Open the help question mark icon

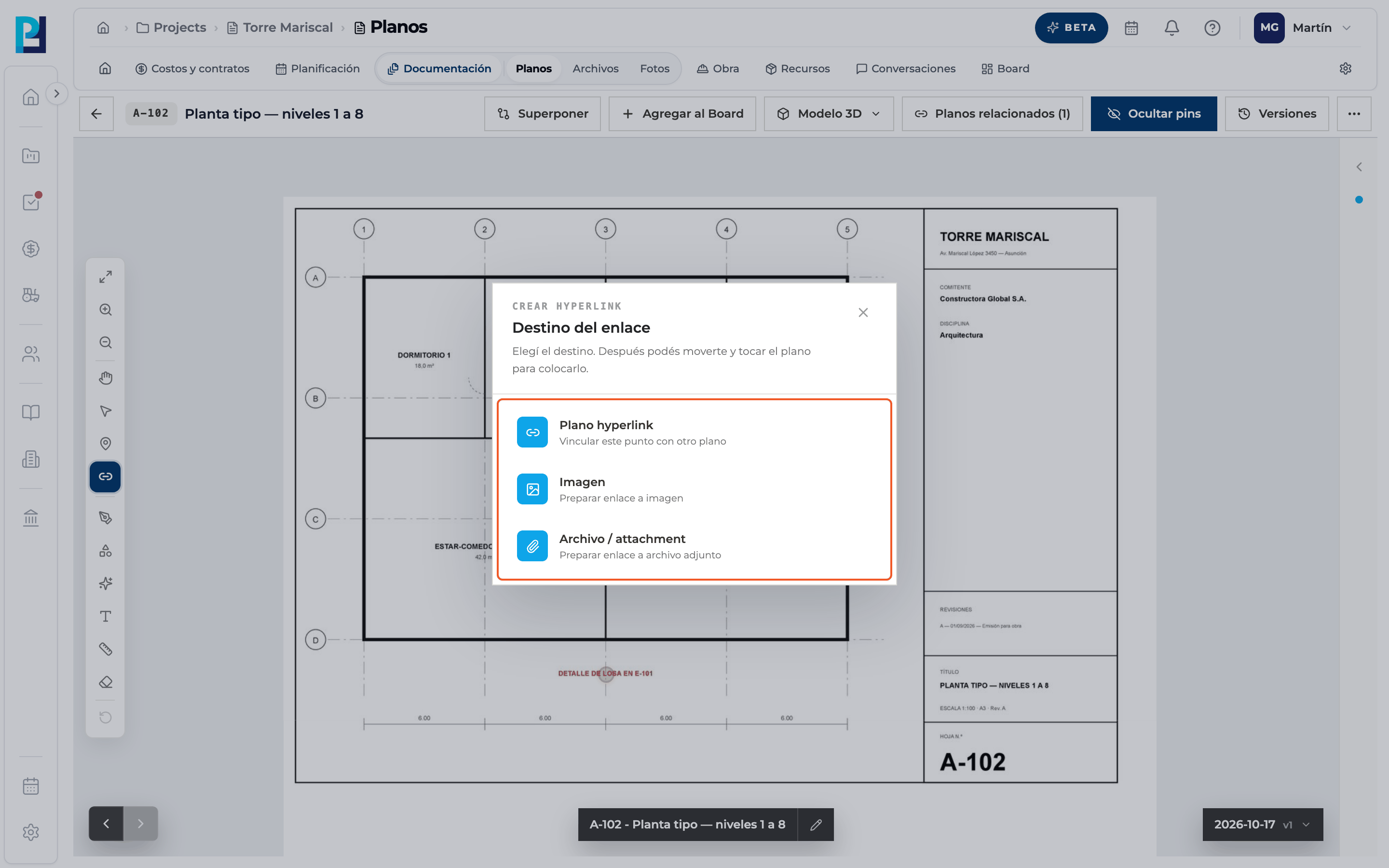click(1212, 27)
